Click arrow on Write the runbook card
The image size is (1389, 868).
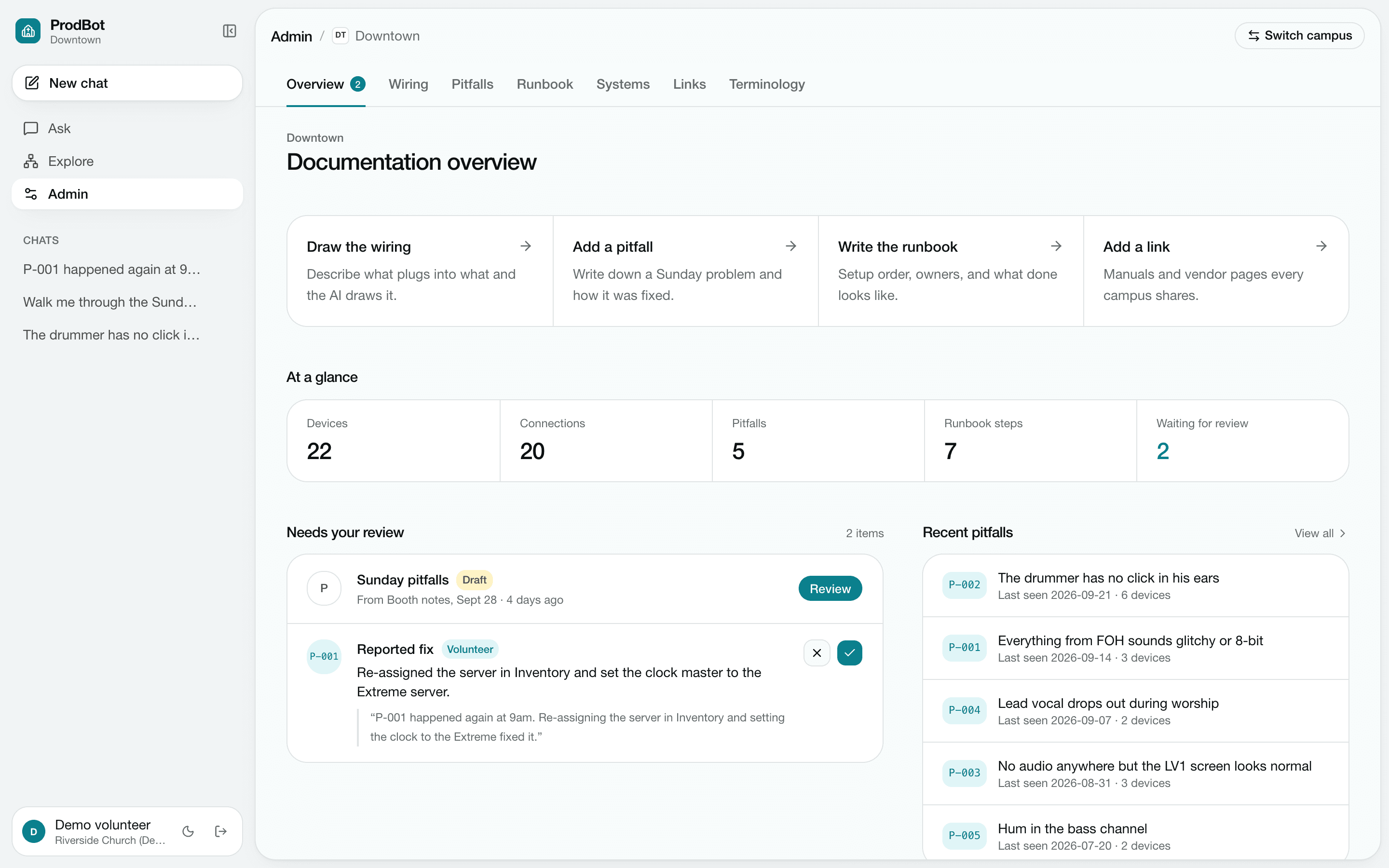pos(1056,246)
